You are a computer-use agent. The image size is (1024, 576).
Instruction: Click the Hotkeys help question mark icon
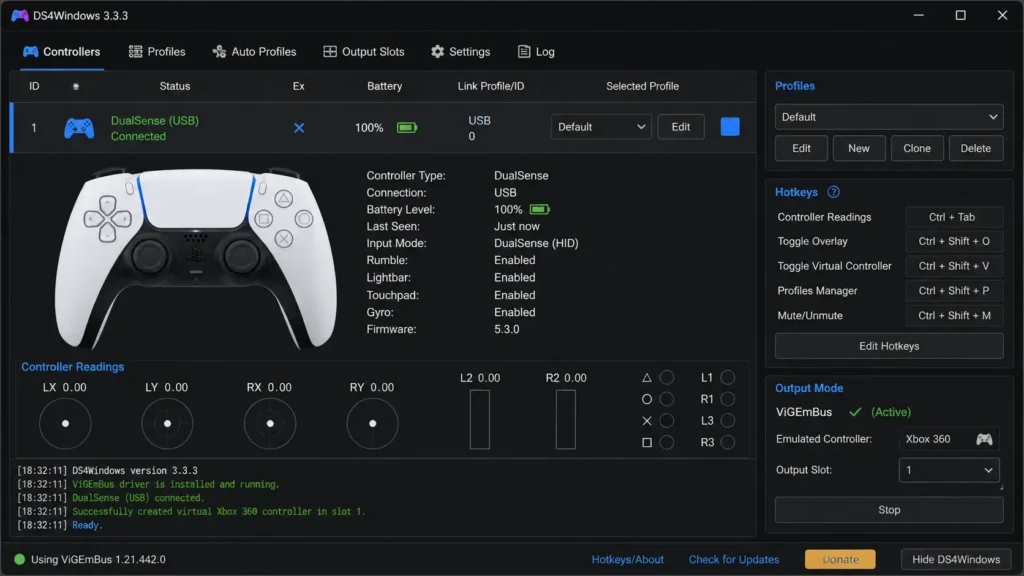(x=833, y=192)
